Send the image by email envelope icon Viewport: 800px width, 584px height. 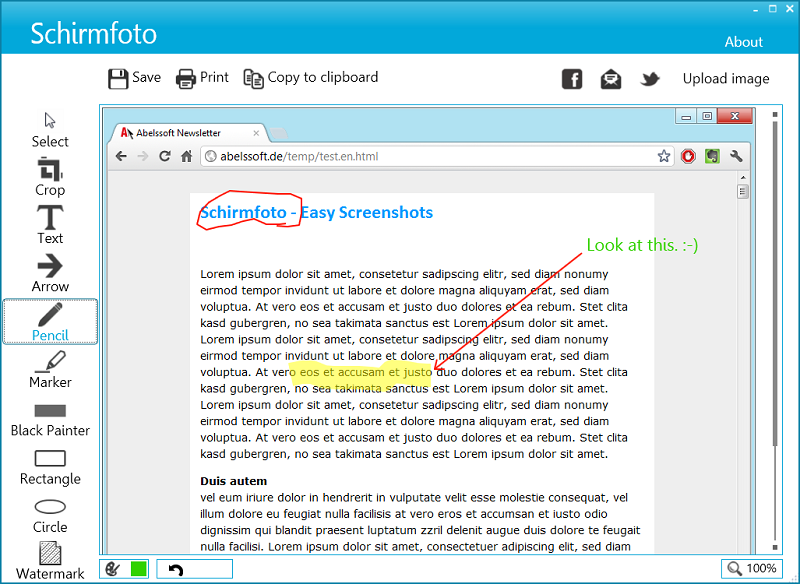[611, 80]
